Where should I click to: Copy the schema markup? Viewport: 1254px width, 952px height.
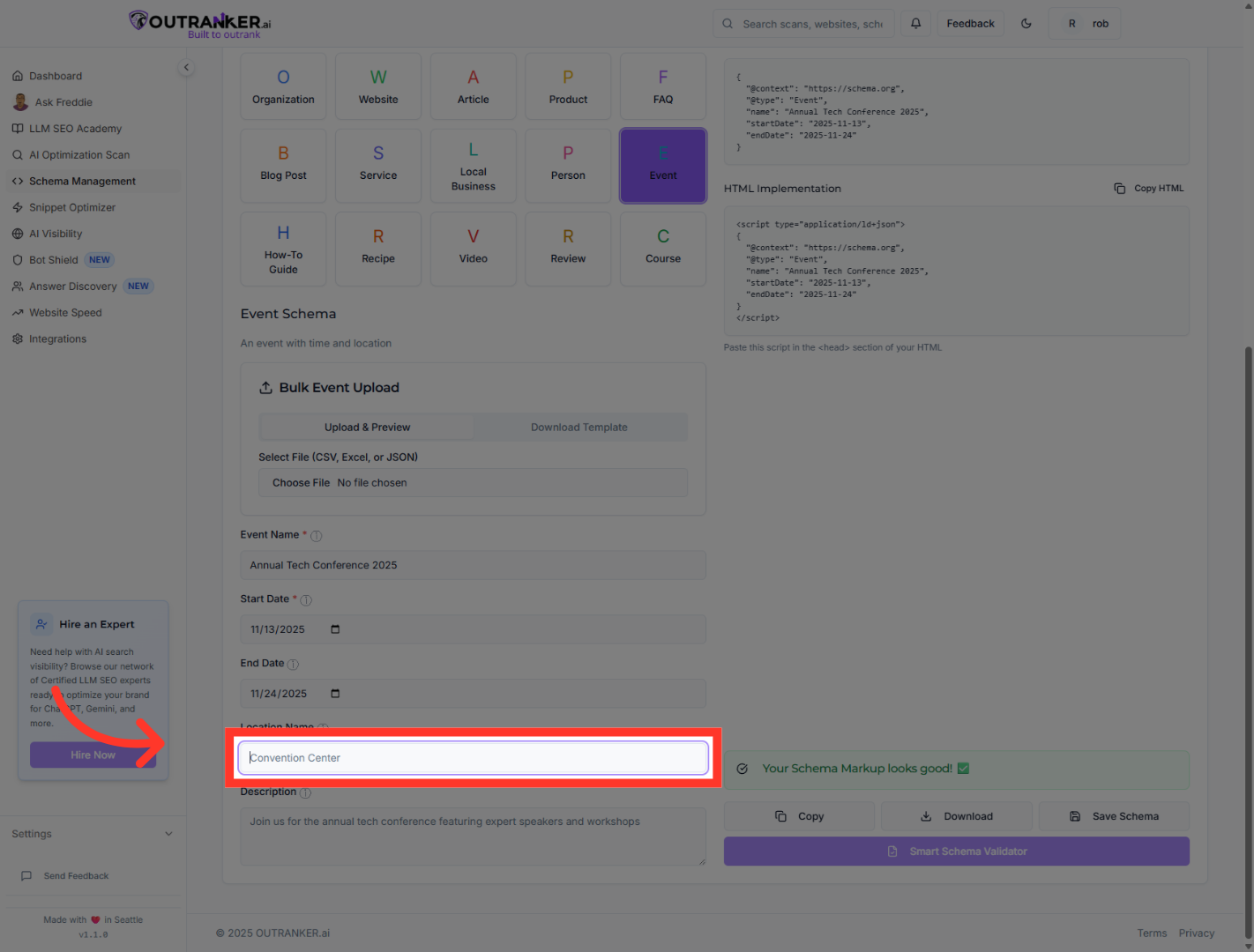[799, 816]
